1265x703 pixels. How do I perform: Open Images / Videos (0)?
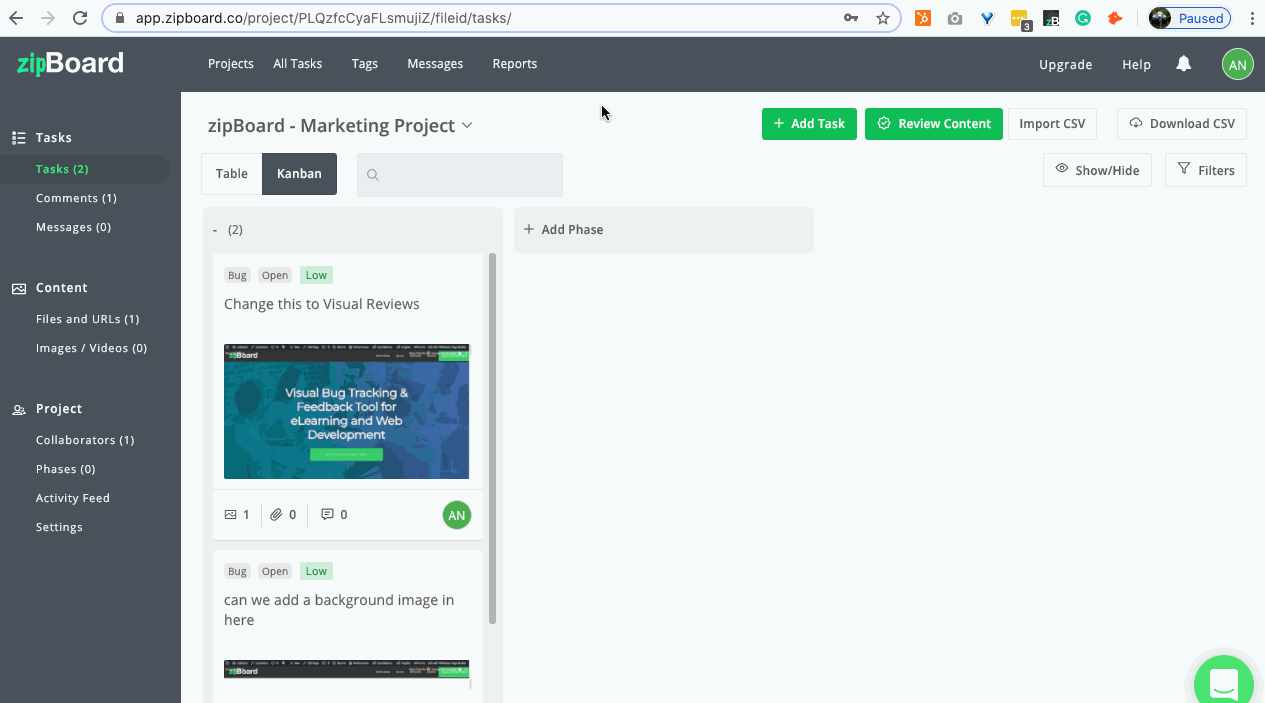point(91,348)
